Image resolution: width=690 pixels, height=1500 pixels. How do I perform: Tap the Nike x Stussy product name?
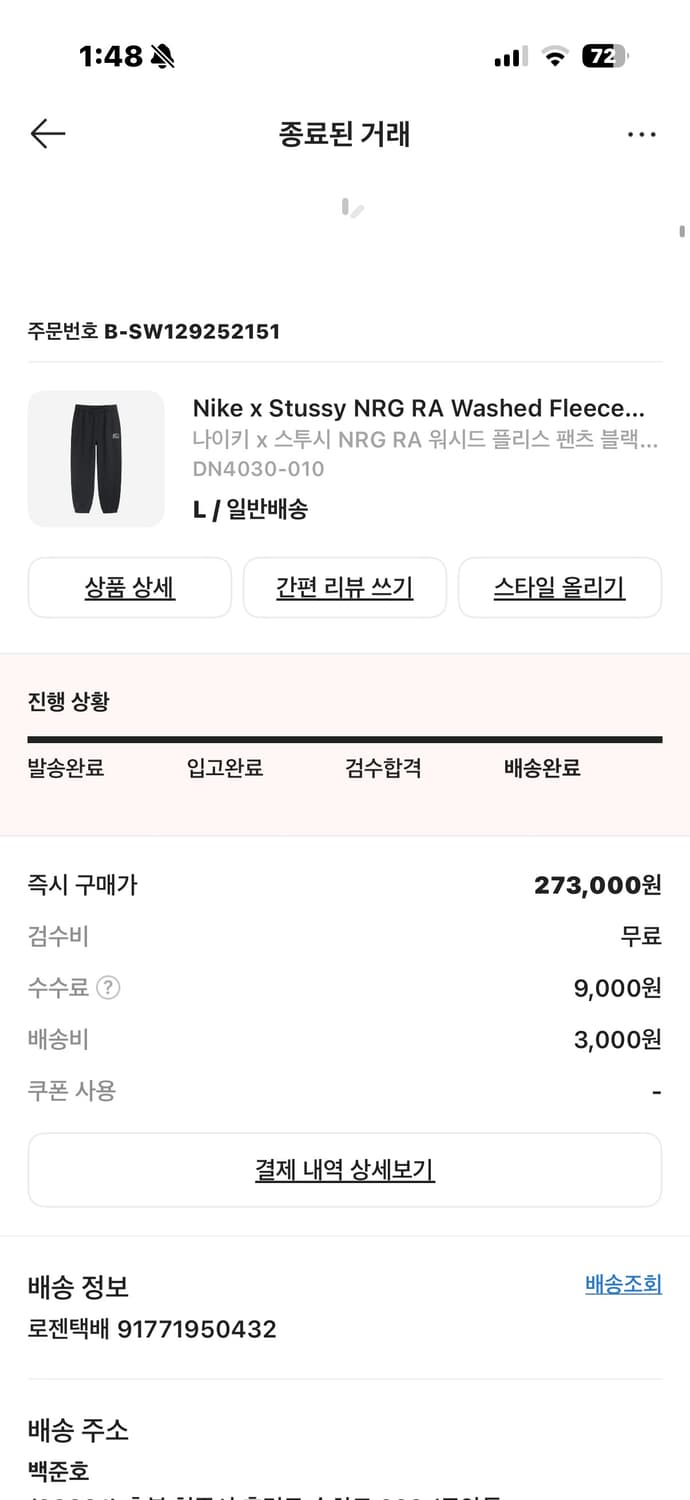418,408
